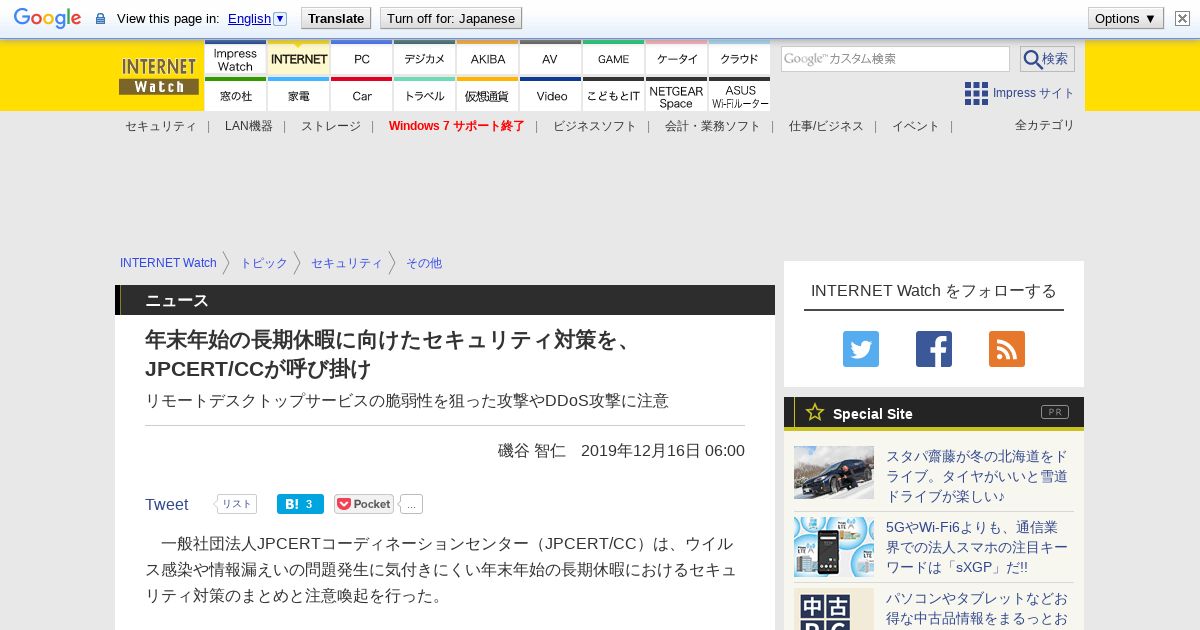Image resolution: width=1200 pixels, height=630 pixels.
Task: Open the 窓の杜 tab
Action: tap(235, 95)
